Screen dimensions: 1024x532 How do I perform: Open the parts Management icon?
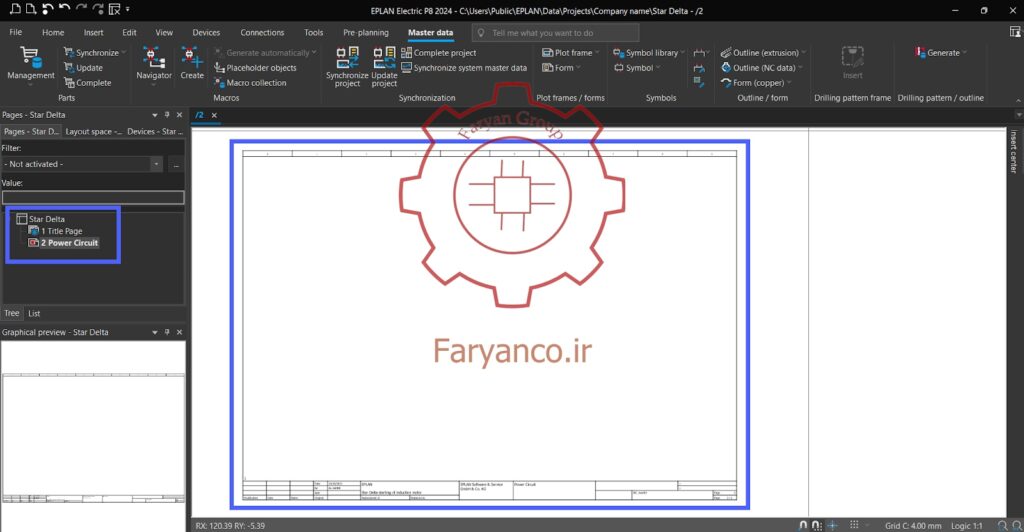(31, 57)
